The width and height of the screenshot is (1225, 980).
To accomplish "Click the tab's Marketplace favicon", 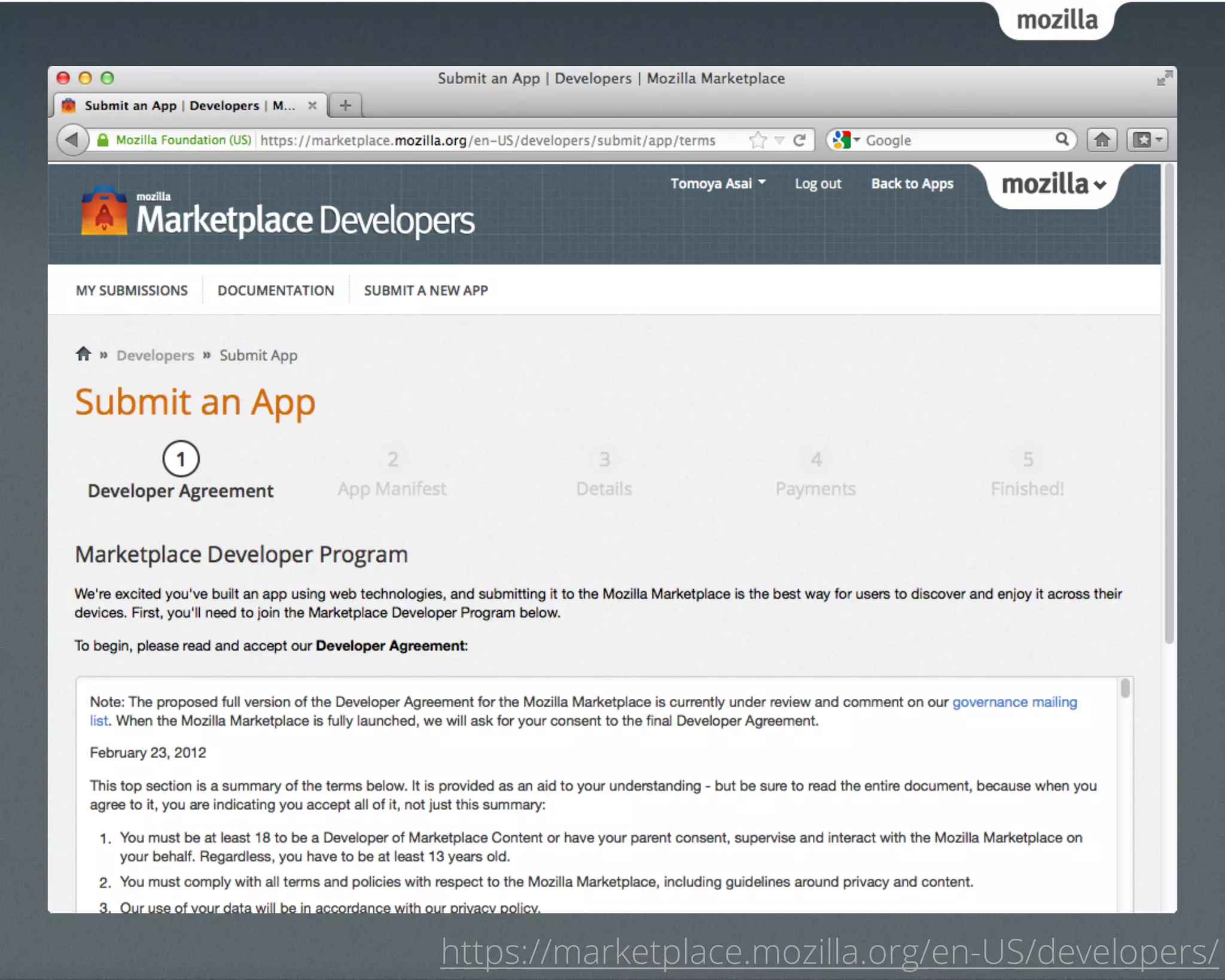I will 69,105.
